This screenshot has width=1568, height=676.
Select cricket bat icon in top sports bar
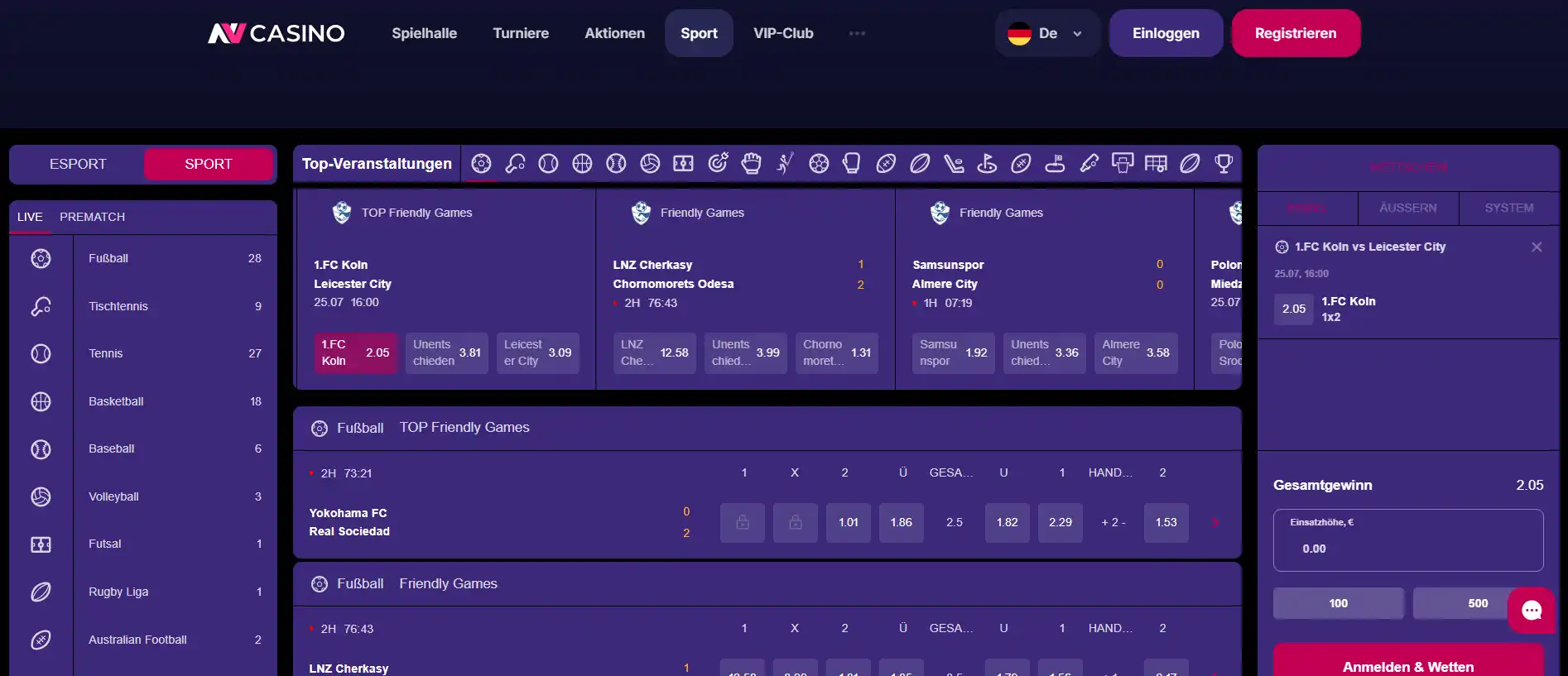tap(1089, 163)
